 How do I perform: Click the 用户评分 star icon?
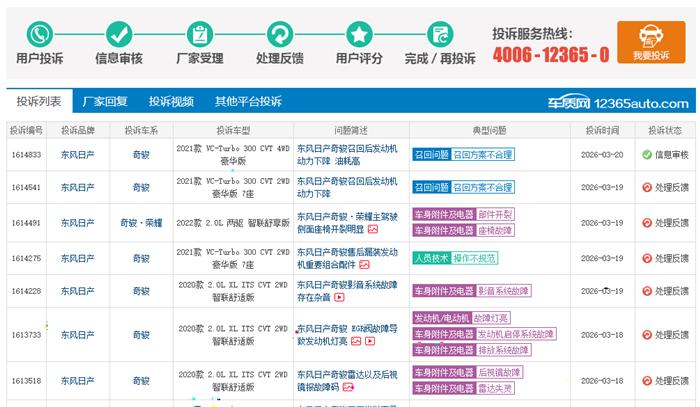tap(359, 34)
